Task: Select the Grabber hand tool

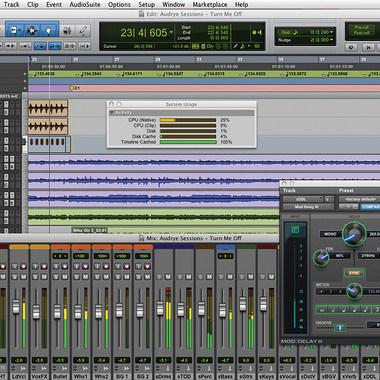Action: 49,31
